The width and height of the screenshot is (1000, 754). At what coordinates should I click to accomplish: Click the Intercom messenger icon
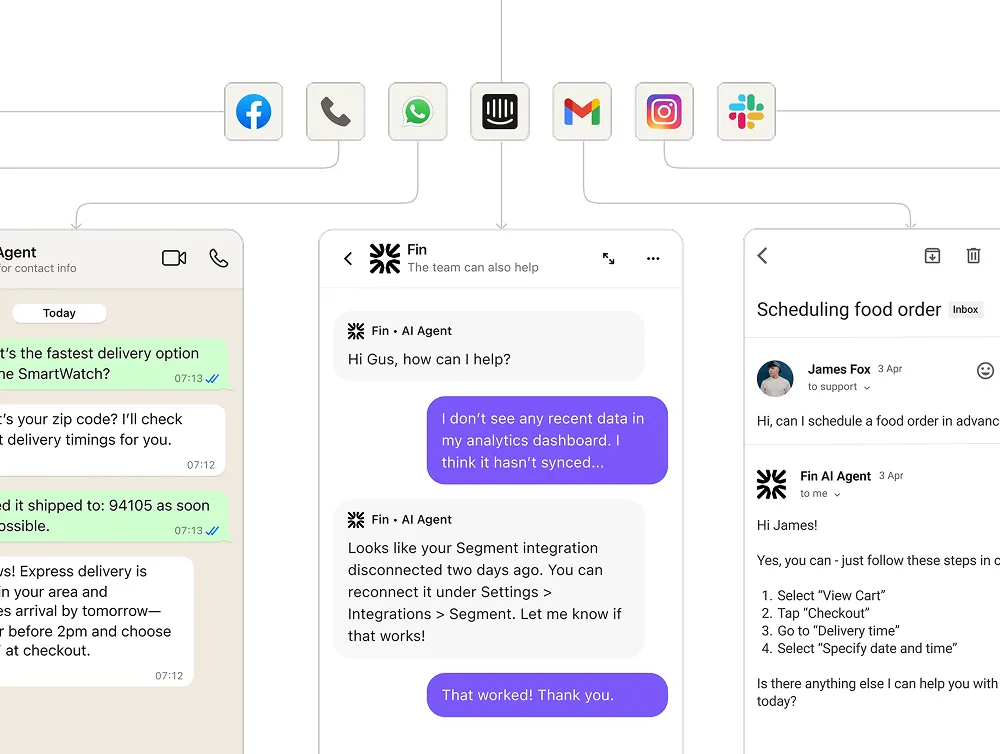(x=500, y=112)
